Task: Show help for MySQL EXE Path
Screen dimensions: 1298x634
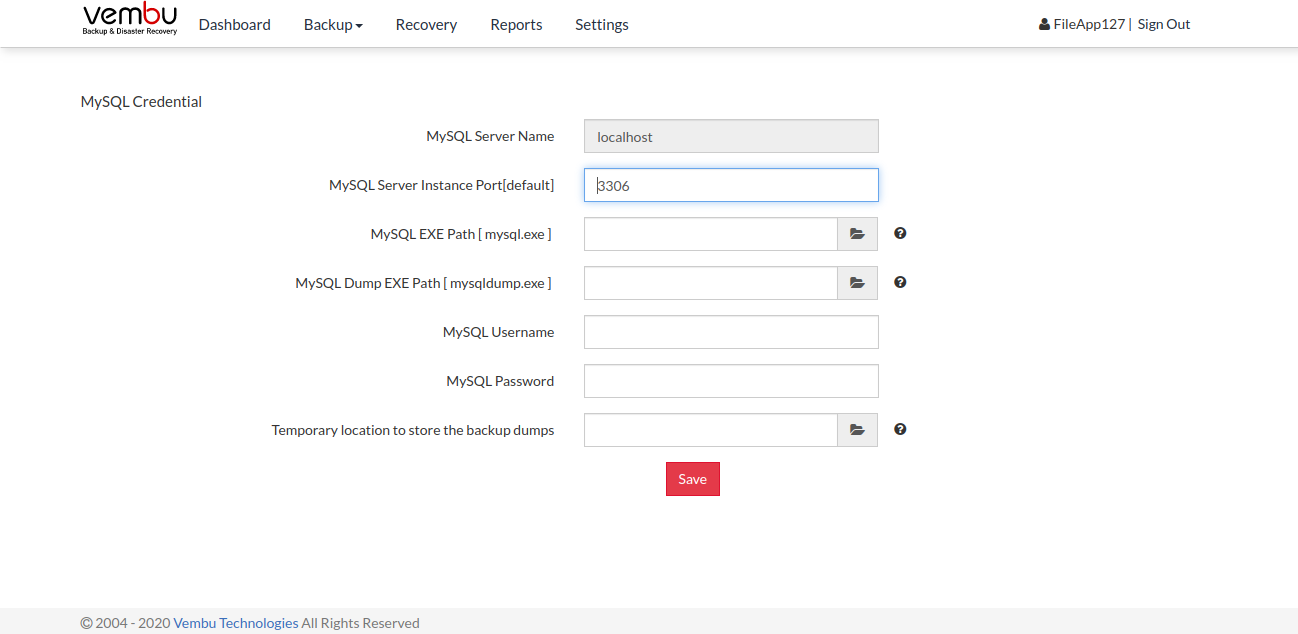Action: pos(900,233)
